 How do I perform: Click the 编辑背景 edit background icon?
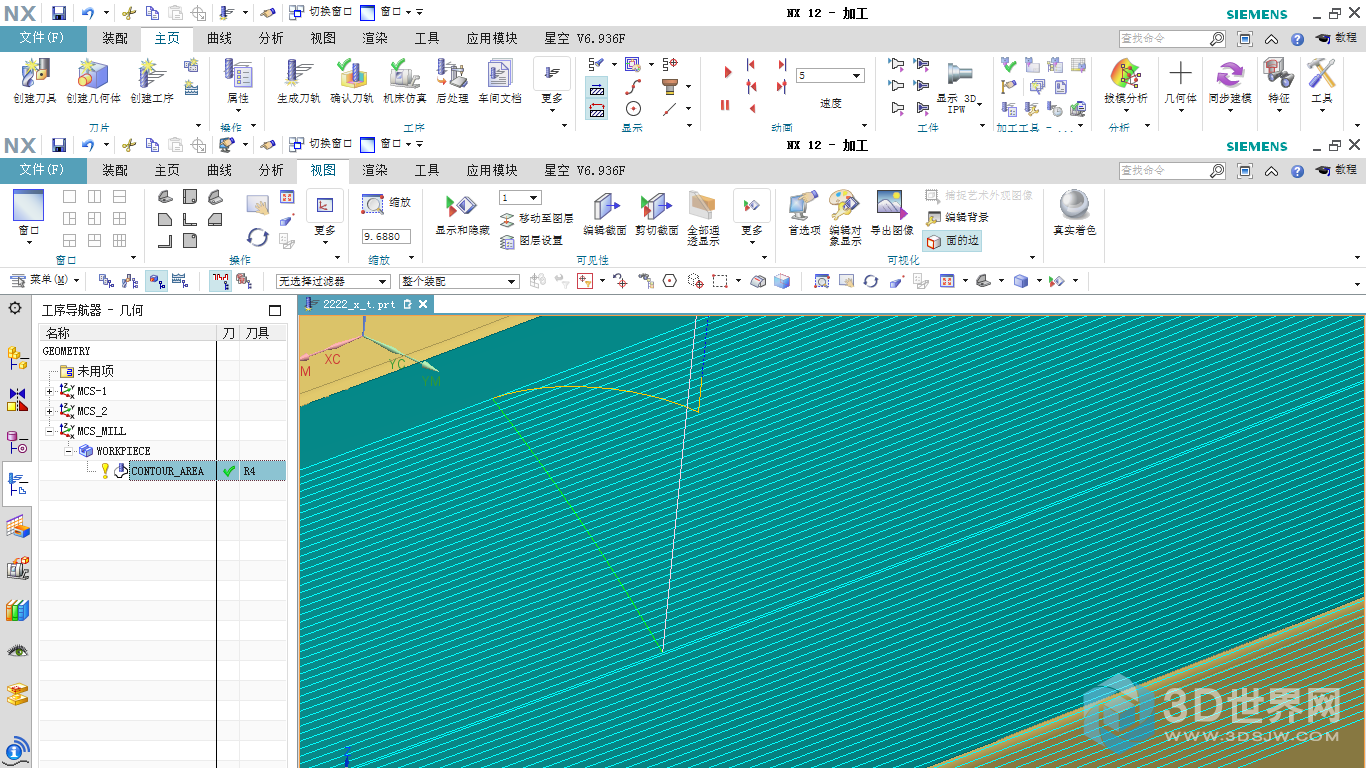pos(933,218)
